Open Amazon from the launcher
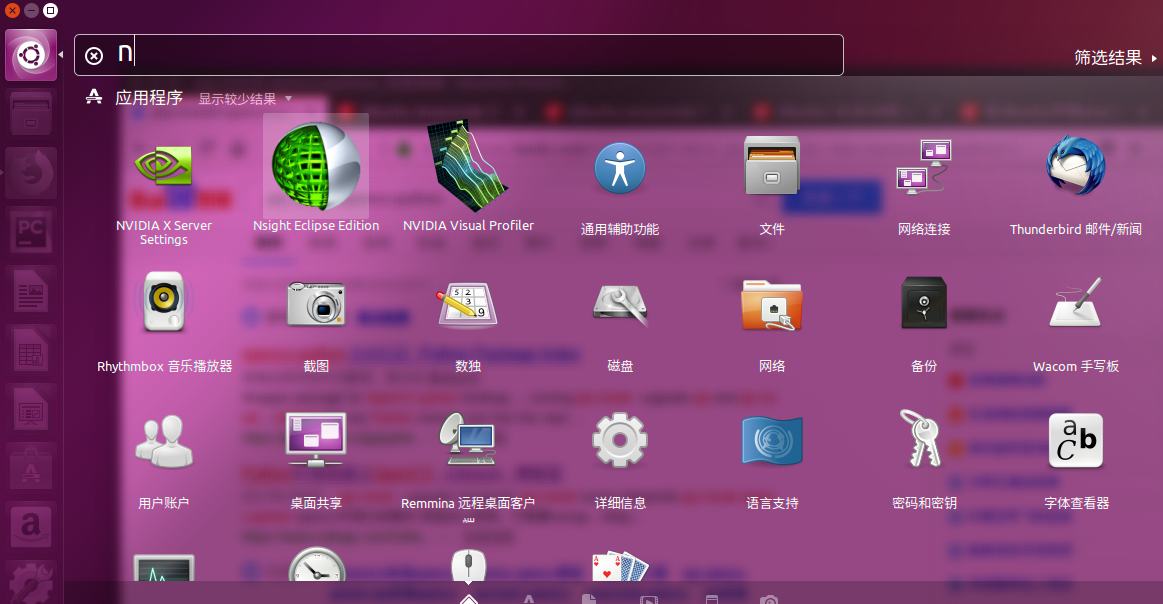Screen dimensions: 1163x604 coord(31,527)
